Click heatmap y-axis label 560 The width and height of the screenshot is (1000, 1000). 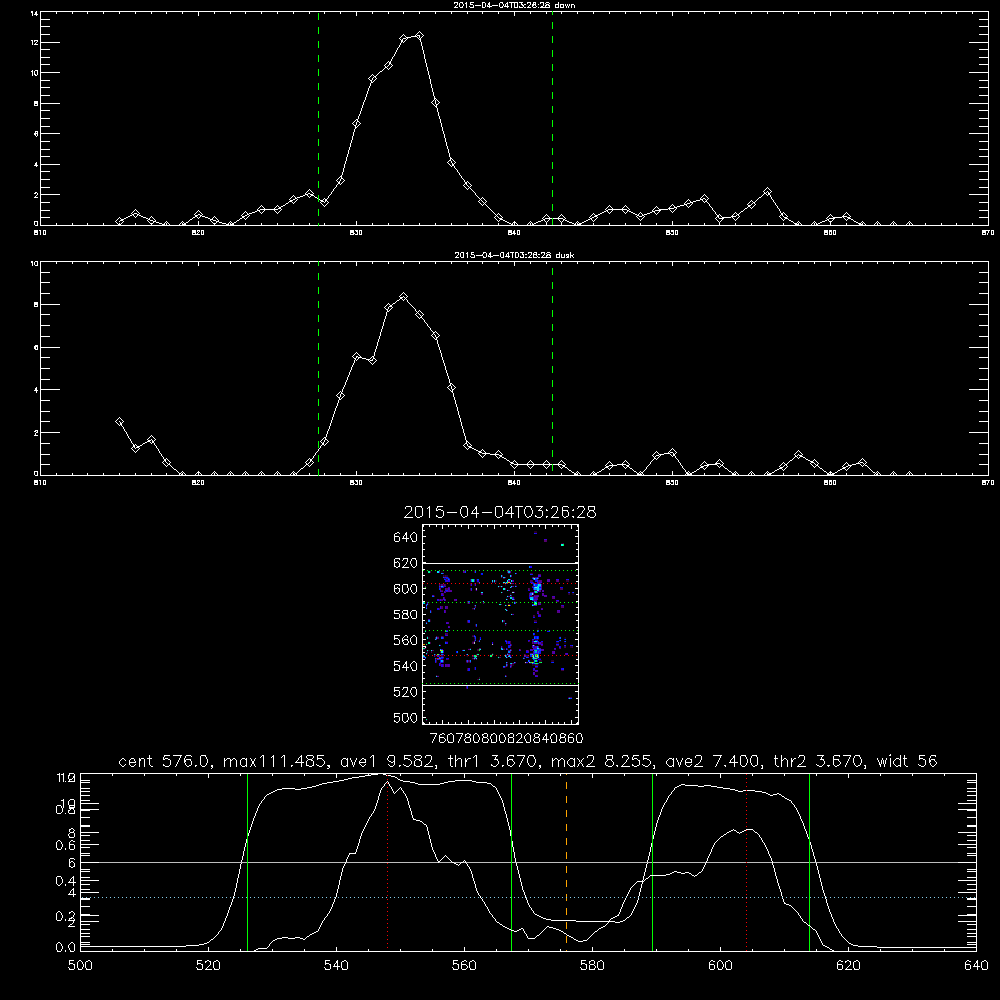click(x=406, y=640)
